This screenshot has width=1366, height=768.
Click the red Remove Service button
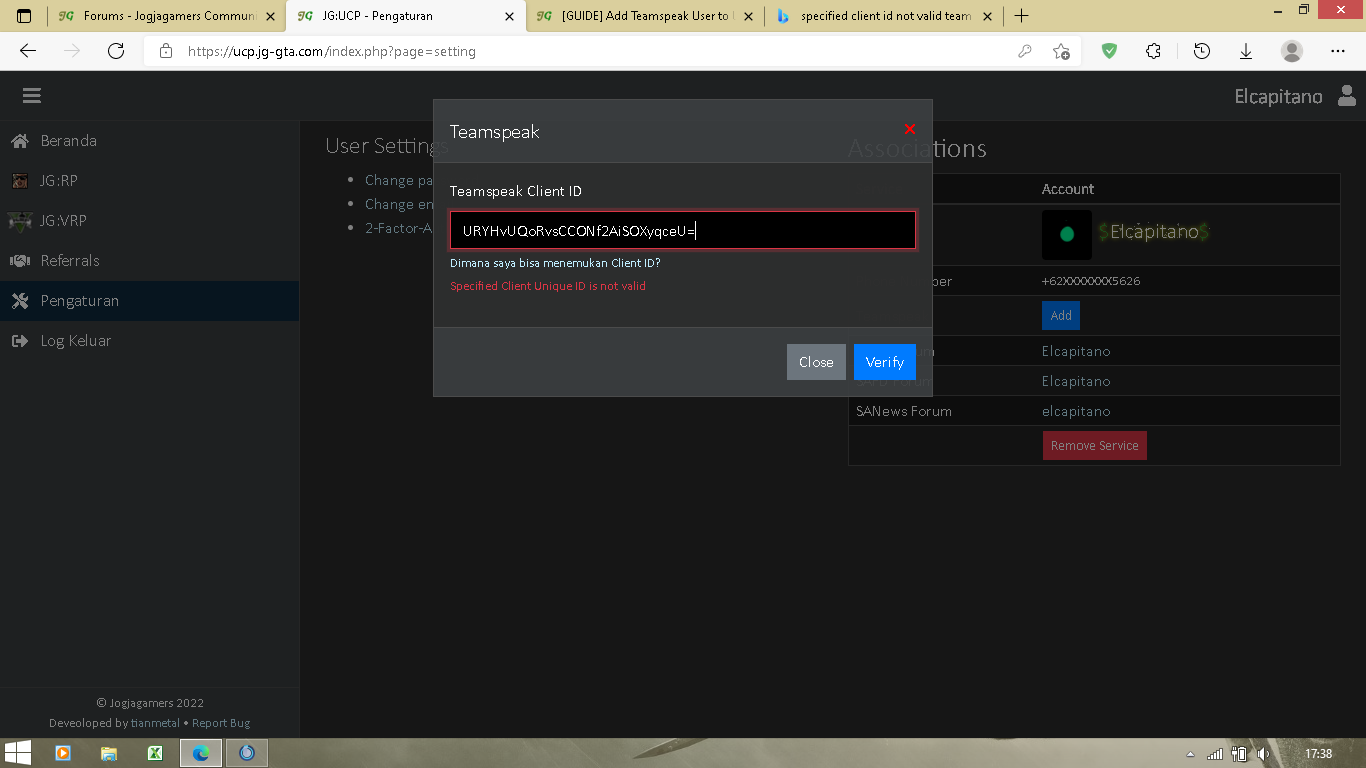(x=1095, y=446)
